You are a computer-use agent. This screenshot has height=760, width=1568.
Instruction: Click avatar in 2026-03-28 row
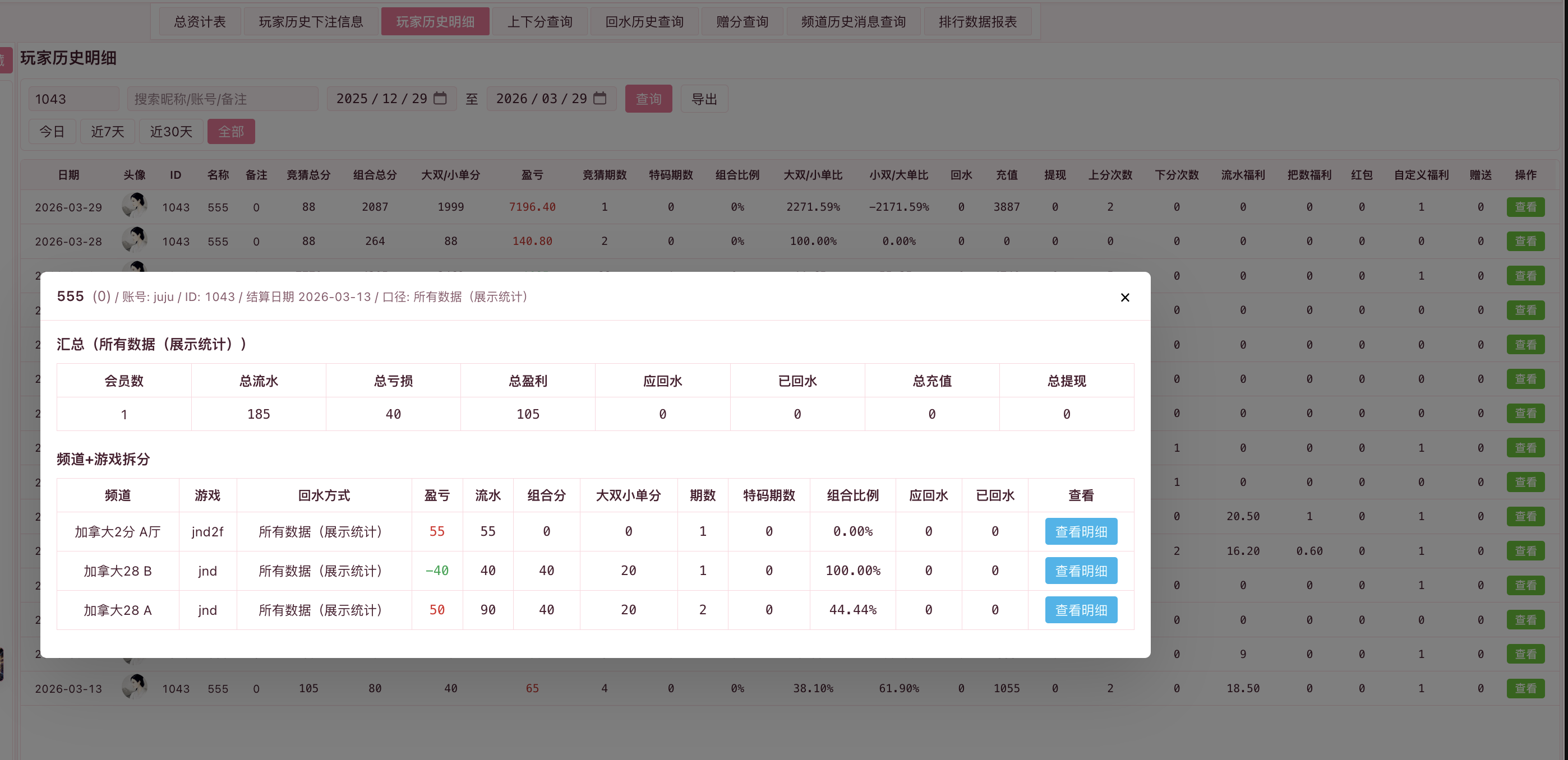135,240
